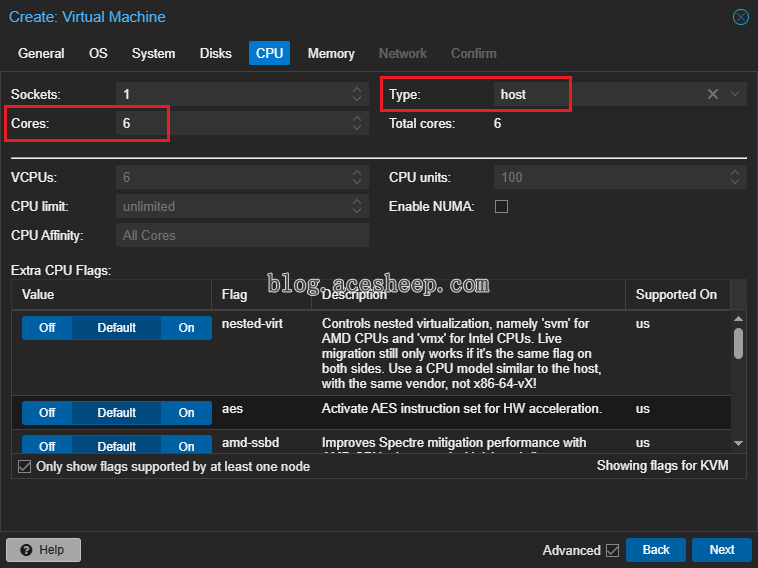The height and width of the screenshot is (568, 758).
Task: Open the CPU Type dropdown list
Action: coord(735,94)
